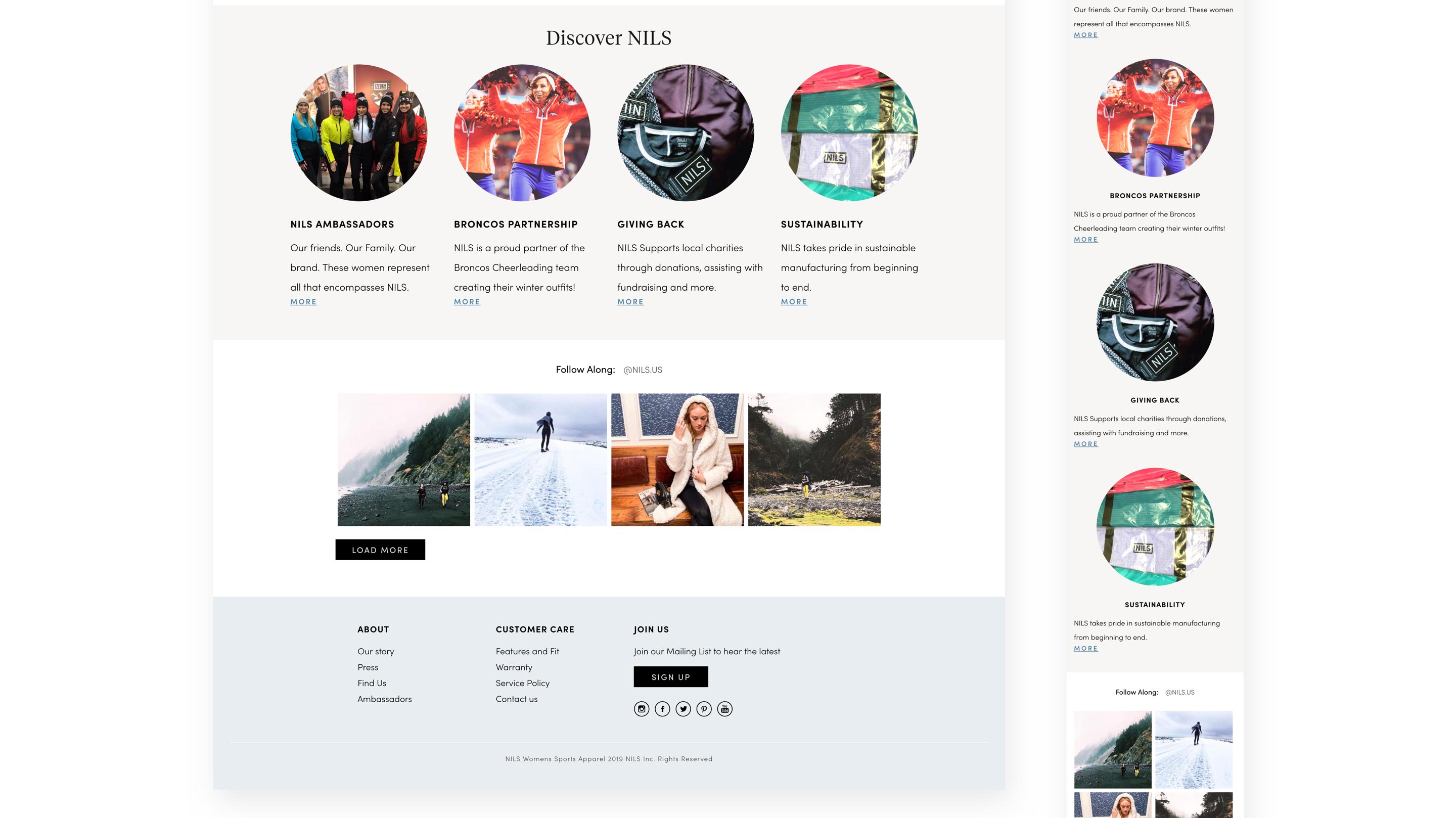1456x818 pixels.
Task: Select the Broncos circle image in mobile view
Action: tap(1155, 118)
